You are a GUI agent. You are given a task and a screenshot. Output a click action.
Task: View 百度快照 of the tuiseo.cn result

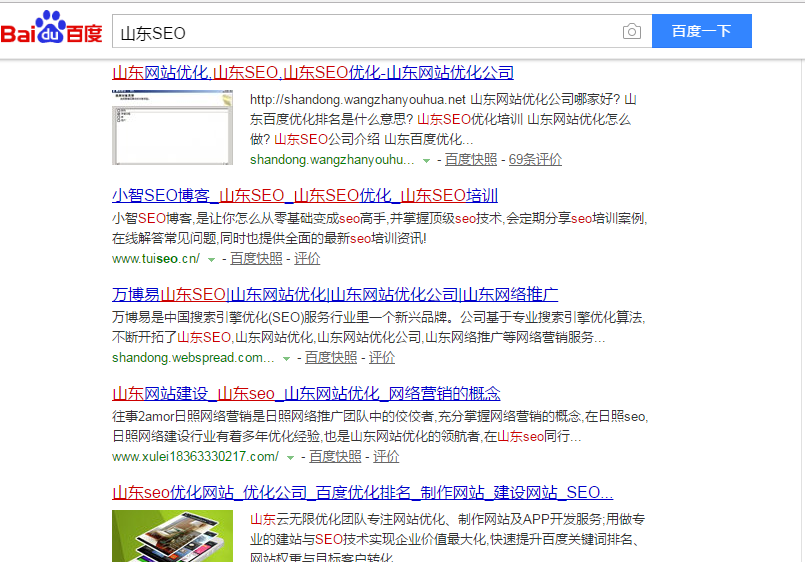click(256, 258)
